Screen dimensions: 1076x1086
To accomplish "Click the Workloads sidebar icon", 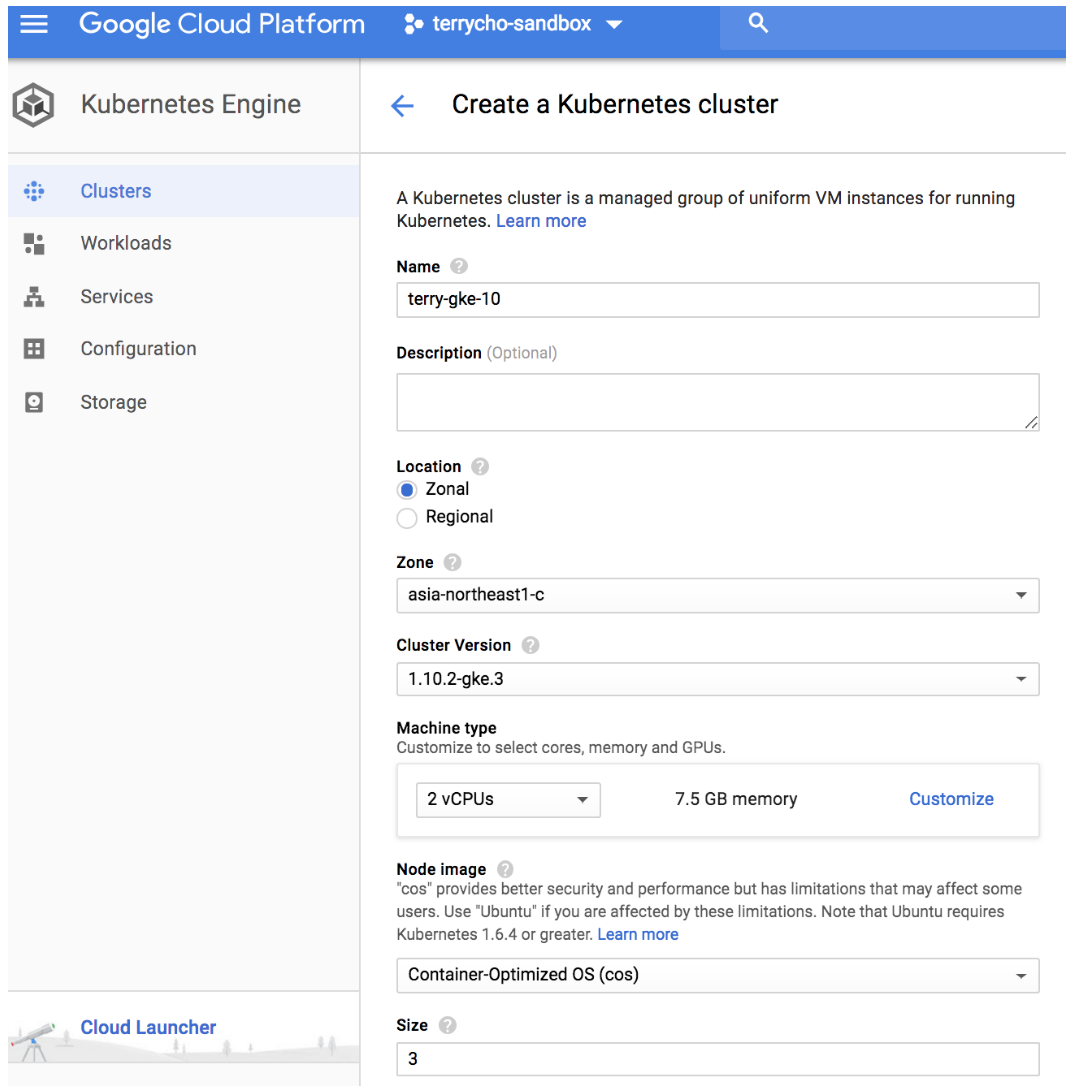I will pos(33,244).
